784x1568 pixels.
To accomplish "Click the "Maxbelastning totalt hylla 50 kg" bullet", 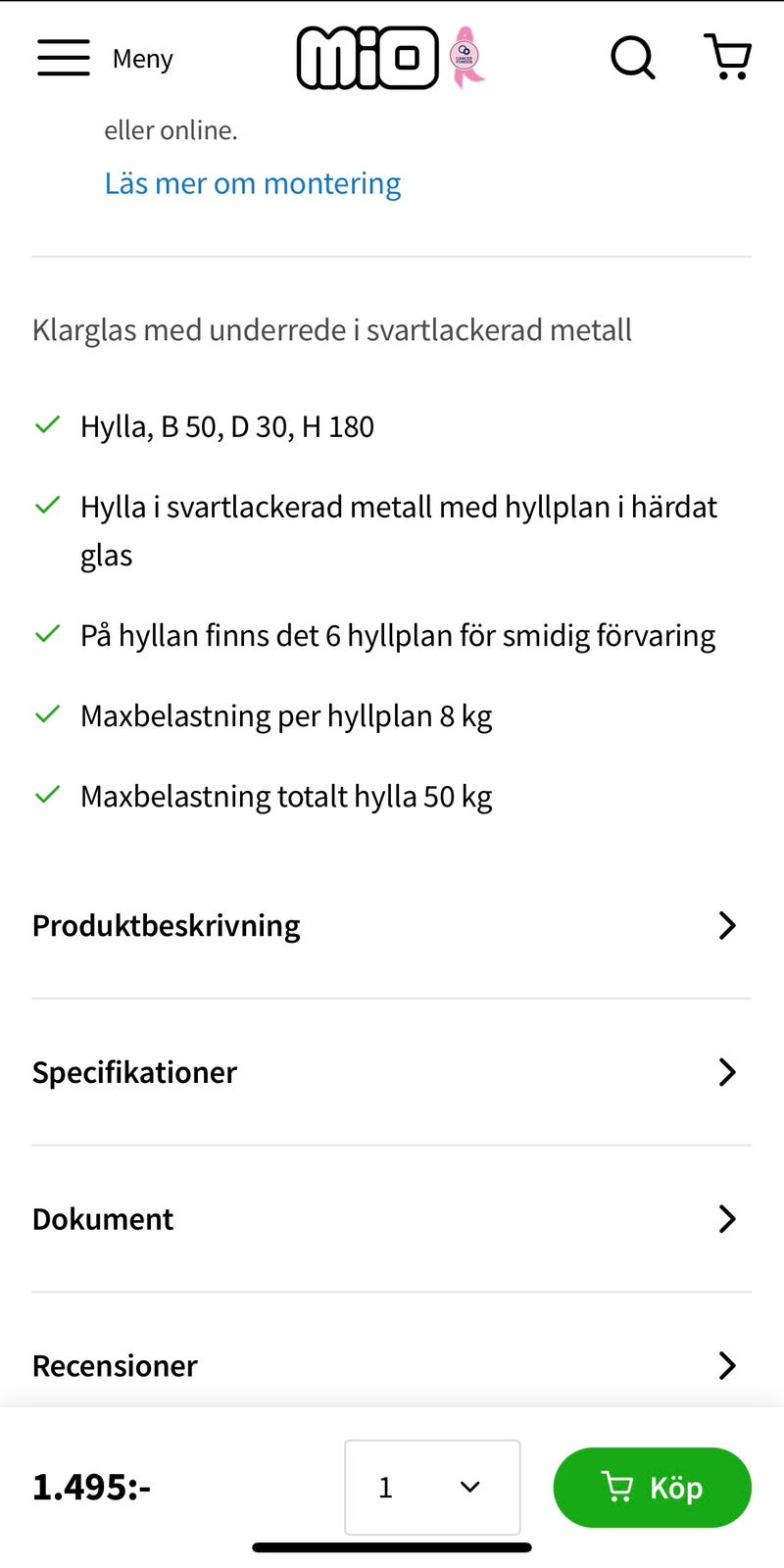I will coord(286,797).
